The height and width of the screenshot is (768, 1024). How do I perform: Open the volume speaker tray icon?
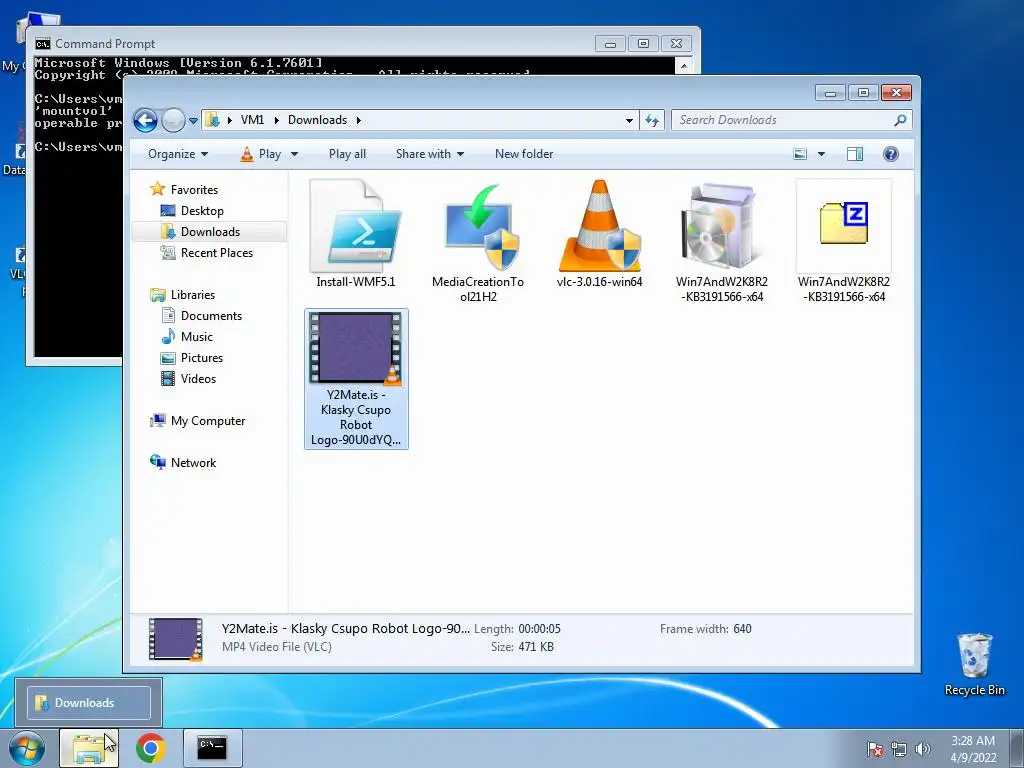tap(922, 749)
